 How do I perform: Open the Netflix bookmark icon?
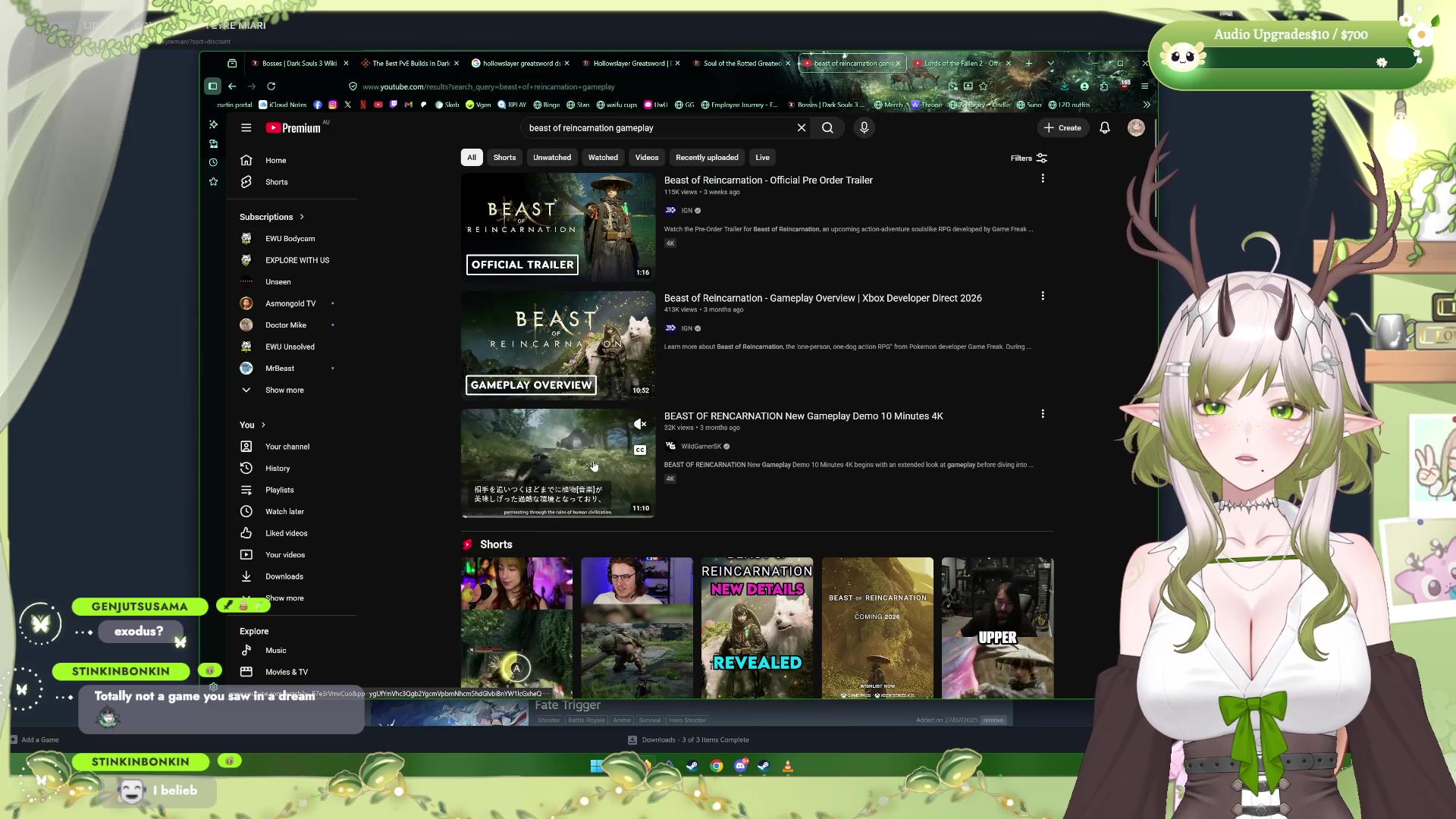coord(362,105)
